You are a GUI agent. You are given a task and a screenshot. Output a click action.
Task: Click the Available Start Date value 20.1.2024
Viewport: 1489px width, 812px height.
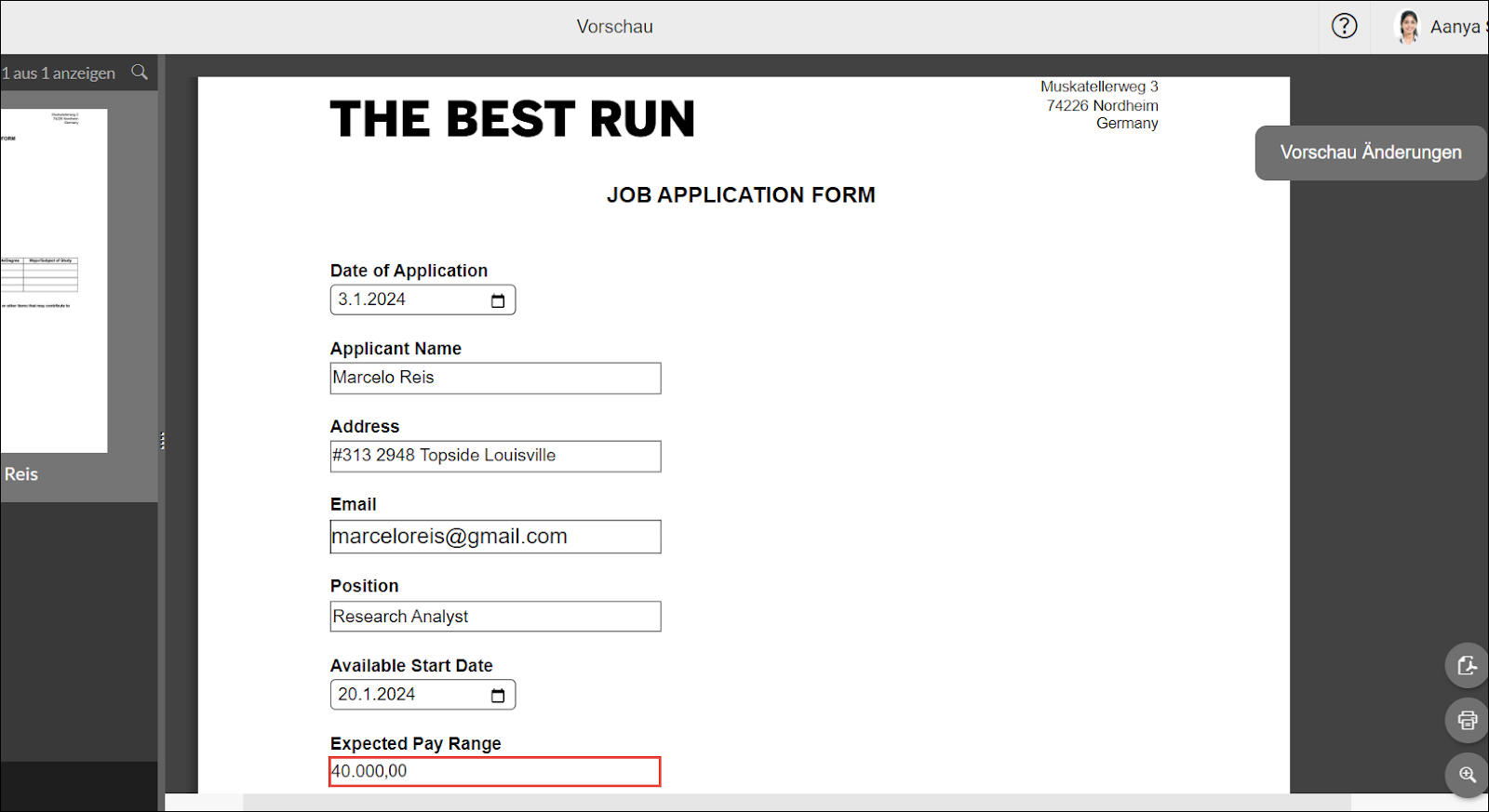(377, 695)
